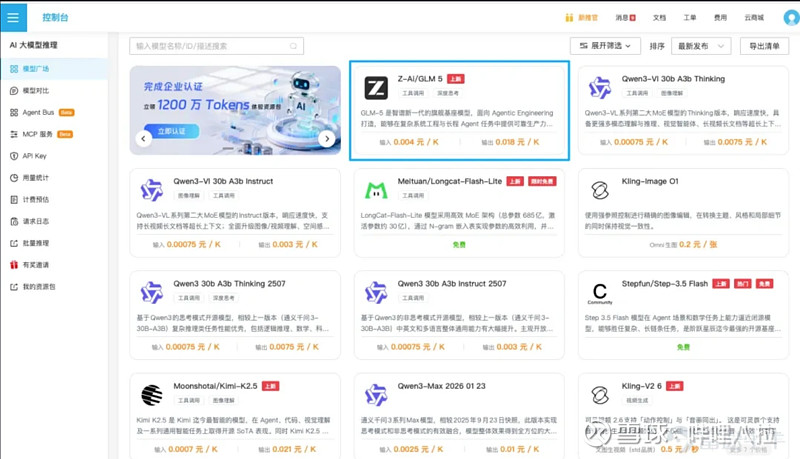This screenshot has height=459, width=800.
Task: Open 工单 in top navigation
Action: [690, 17]
